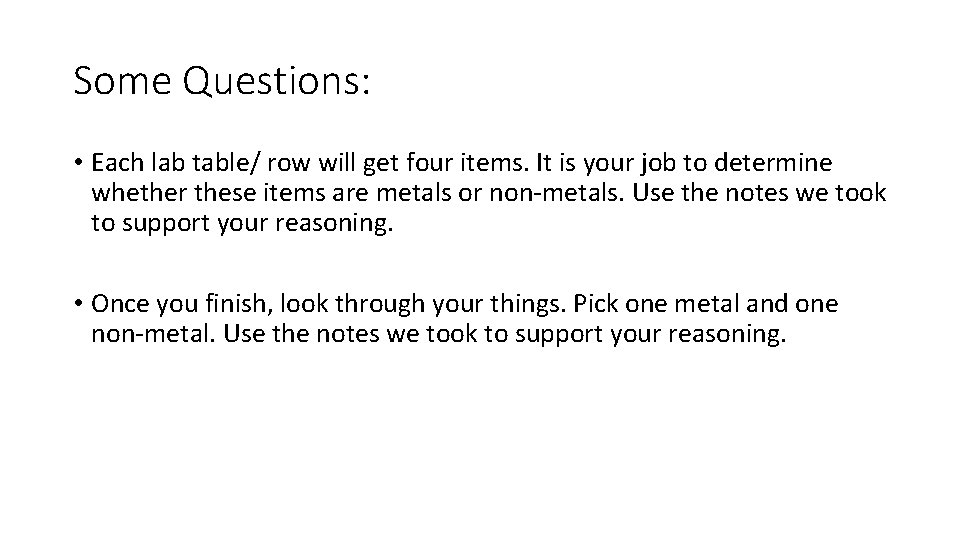Click the first bullet point marker
This screenshot has width=960, height=540.
tap(77, 162)
